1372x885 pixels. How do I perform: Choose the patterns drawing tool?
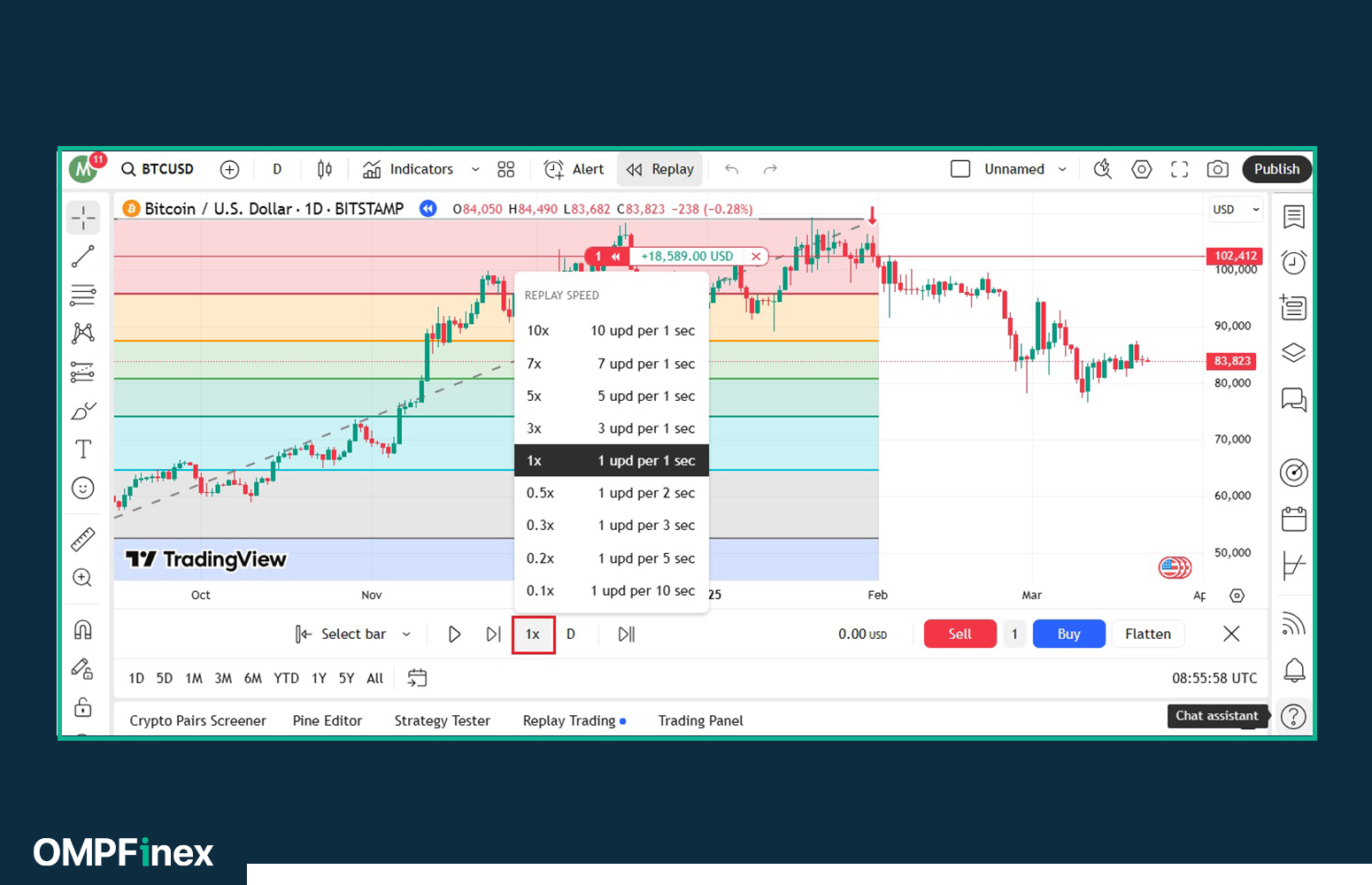tap(83, 333)
